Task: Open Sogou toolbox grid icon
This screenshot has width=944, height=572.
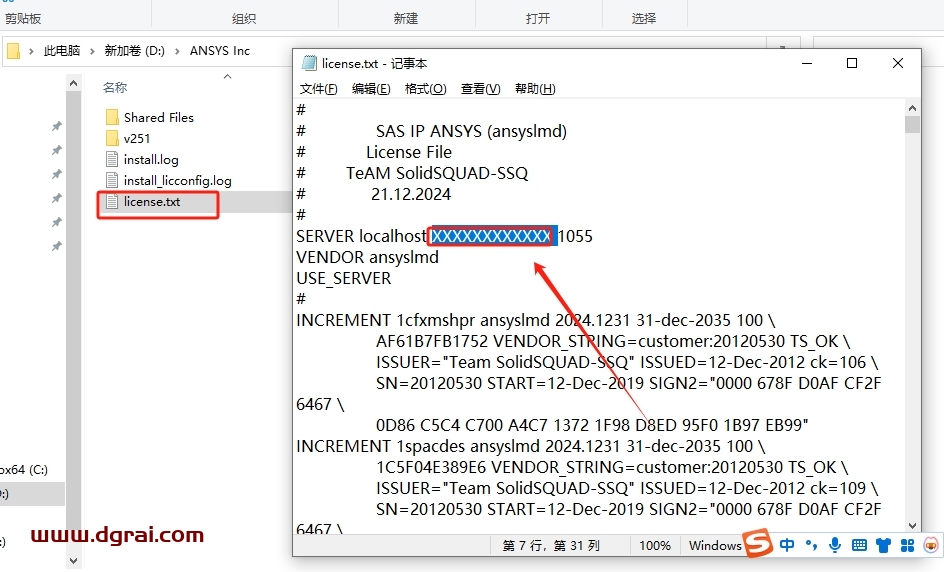Action: click(907, 546)
